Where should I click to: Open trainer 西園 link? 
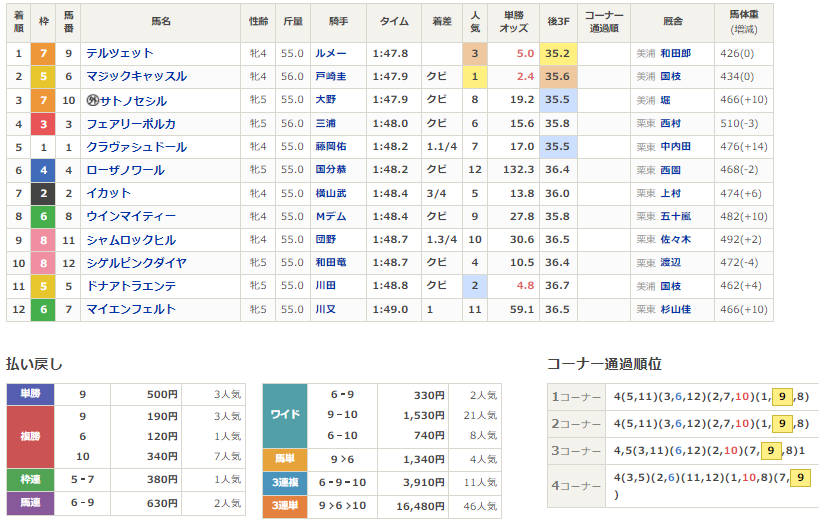click(670, 170)
